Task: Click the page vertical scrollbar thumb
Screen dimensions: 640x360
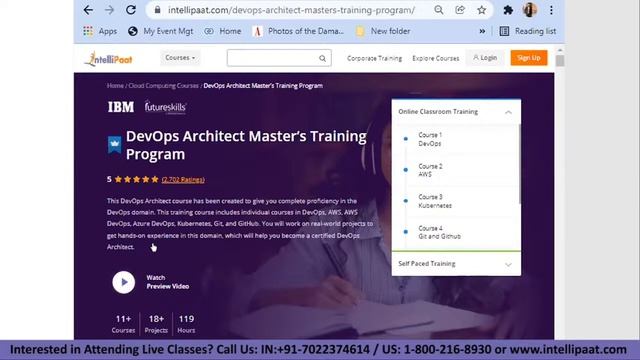Action: coord(560,60)
